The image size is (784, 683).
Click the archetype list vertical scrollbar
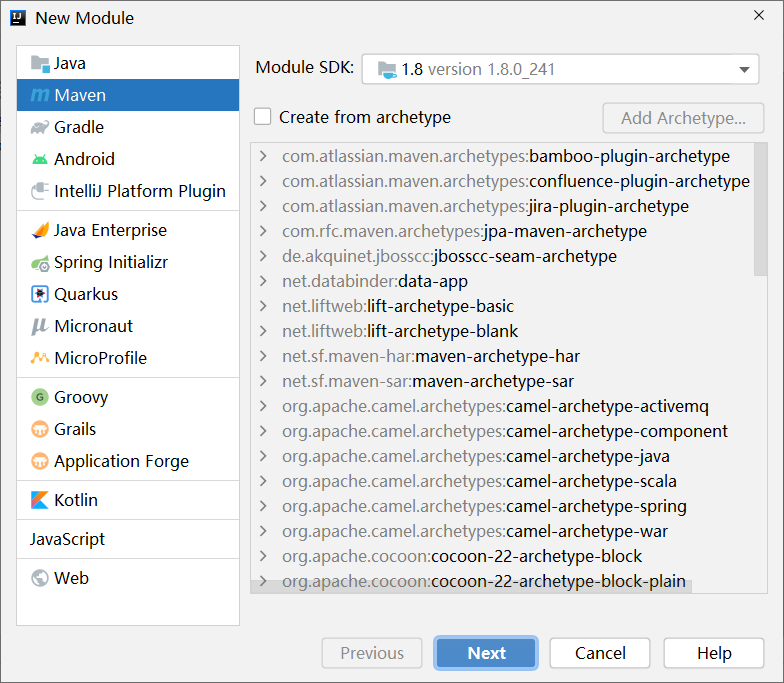coord(760,210)
